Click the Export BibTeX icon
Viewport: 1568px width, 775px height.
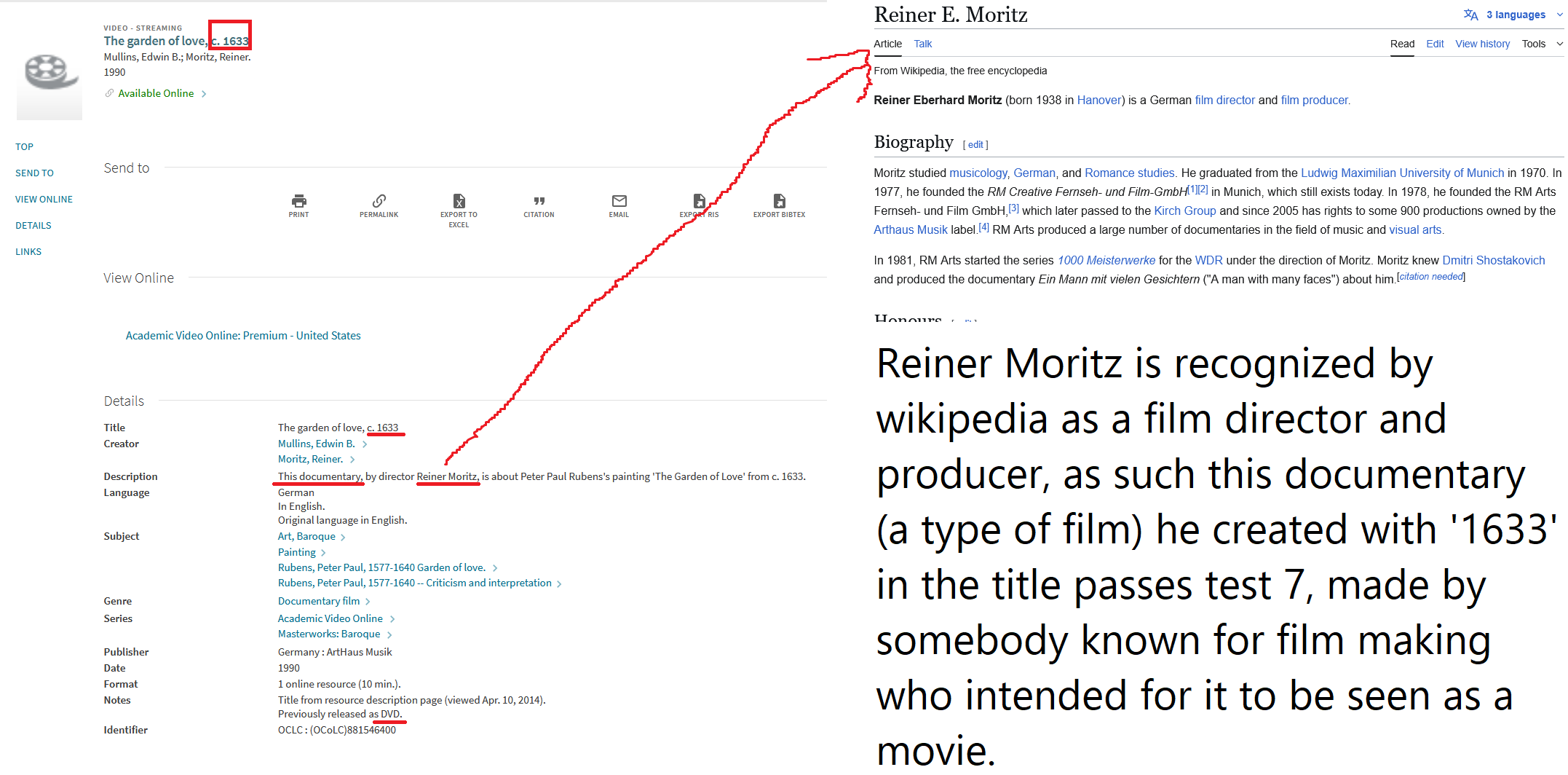point(779,201)
